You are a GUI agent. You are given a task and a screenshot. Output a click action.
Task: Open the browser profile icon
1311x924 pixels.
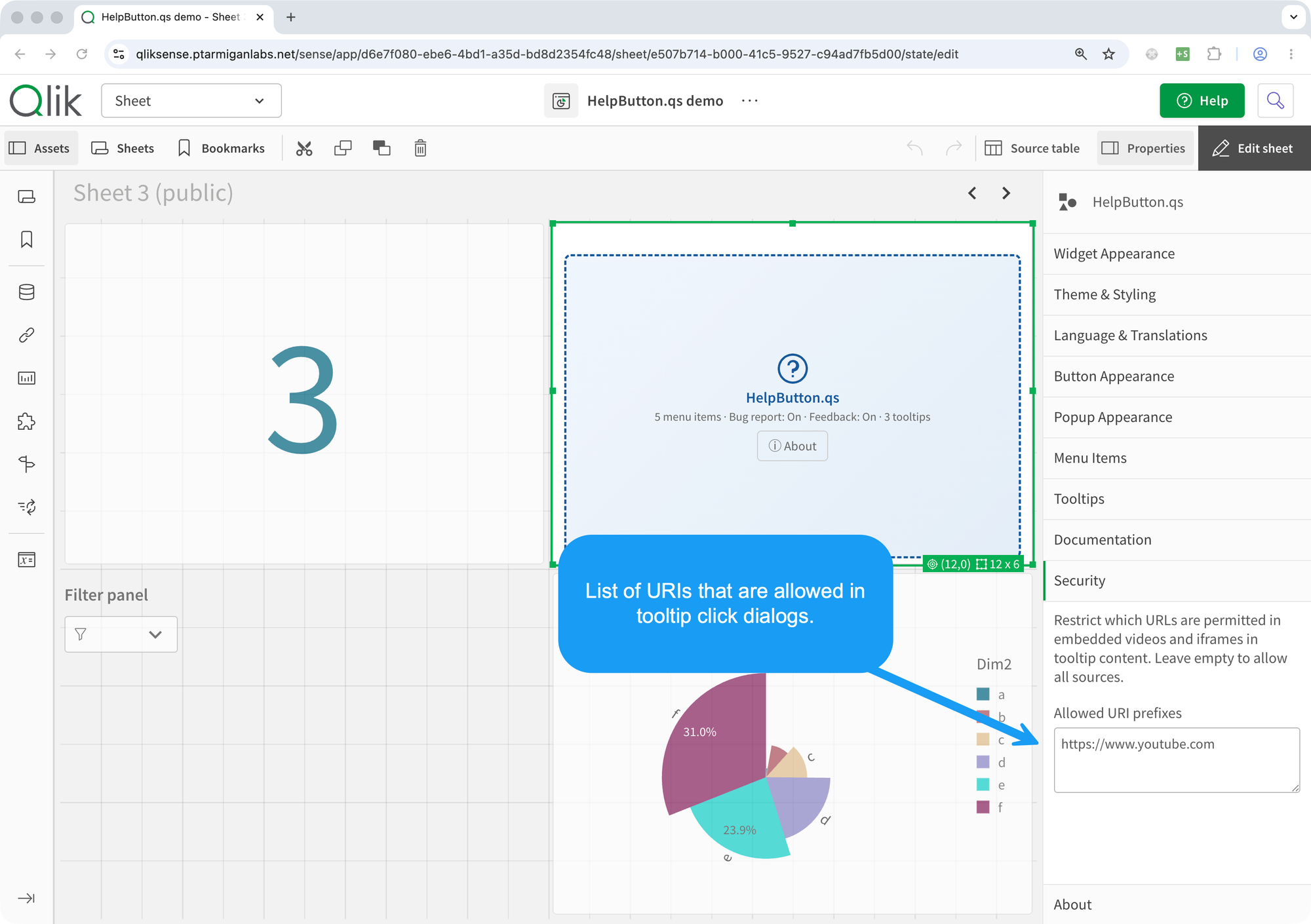[x=1260, y=54]
